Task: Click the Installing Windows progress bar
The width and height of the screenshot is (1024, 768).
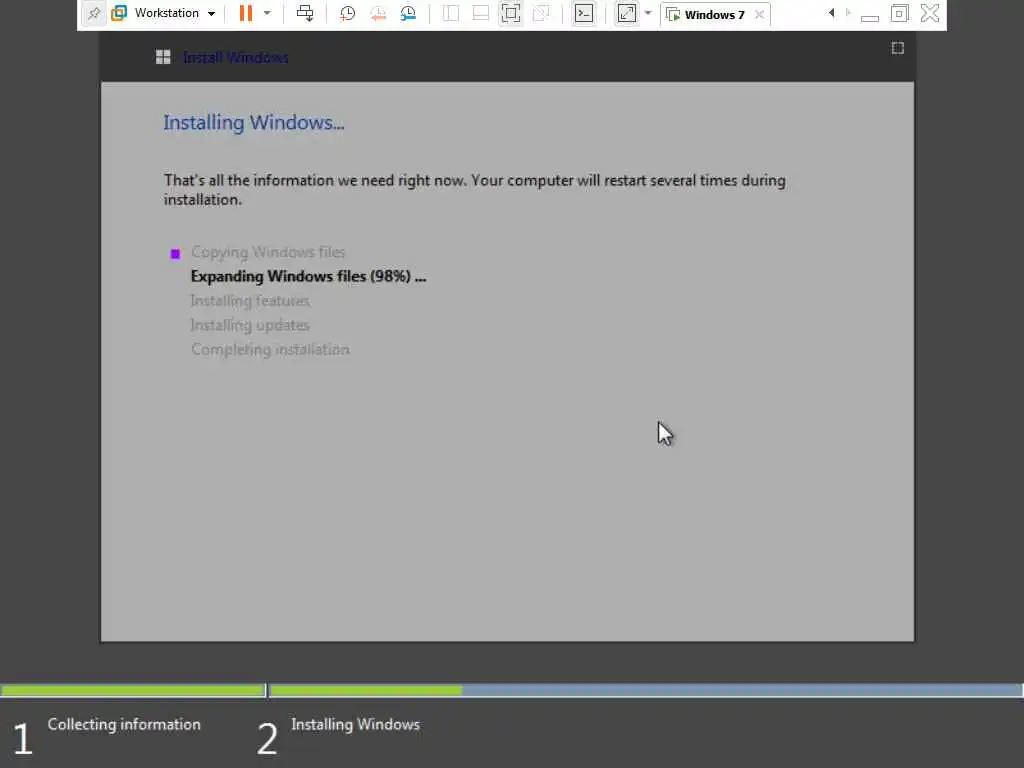Action: click(647, 690)
